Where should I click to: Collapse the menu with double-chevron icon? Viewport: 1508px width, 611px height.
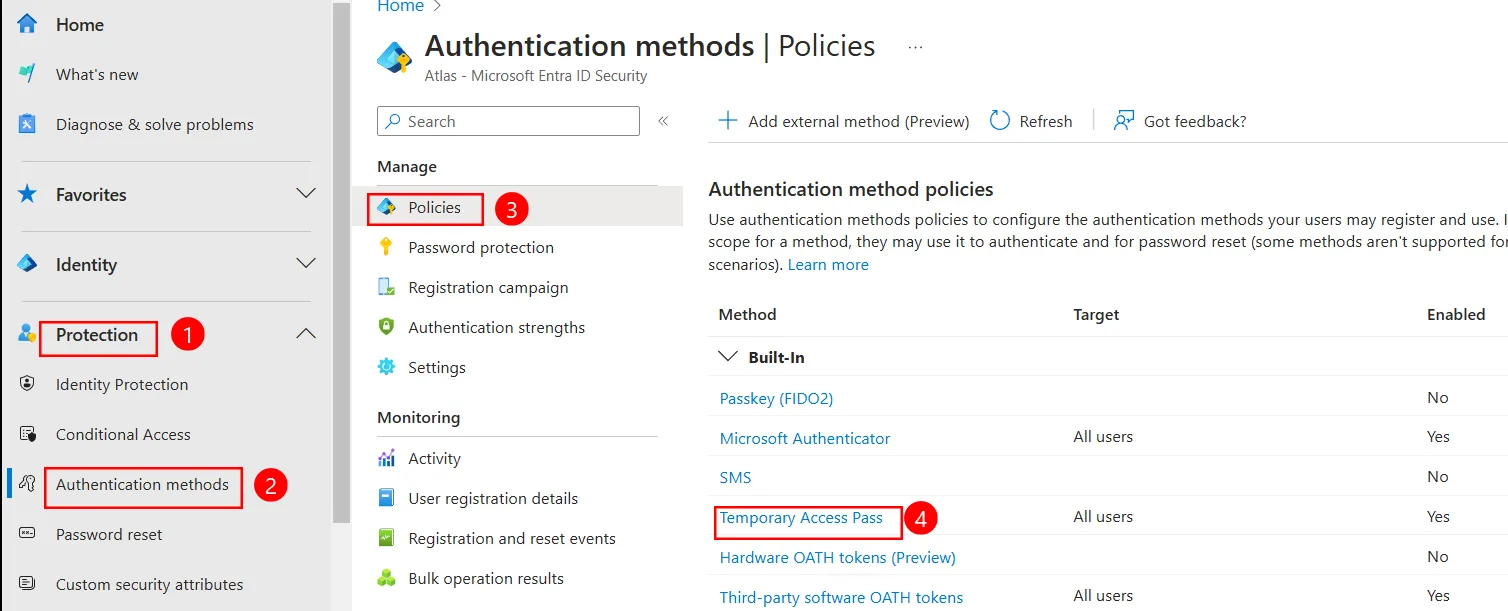click(x=663, y=121)
